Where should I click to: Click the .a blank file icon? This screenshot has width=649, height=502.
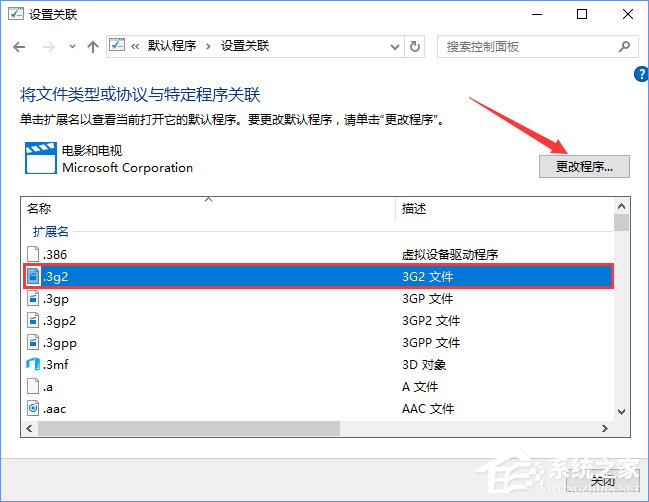[x=33, y=387]
